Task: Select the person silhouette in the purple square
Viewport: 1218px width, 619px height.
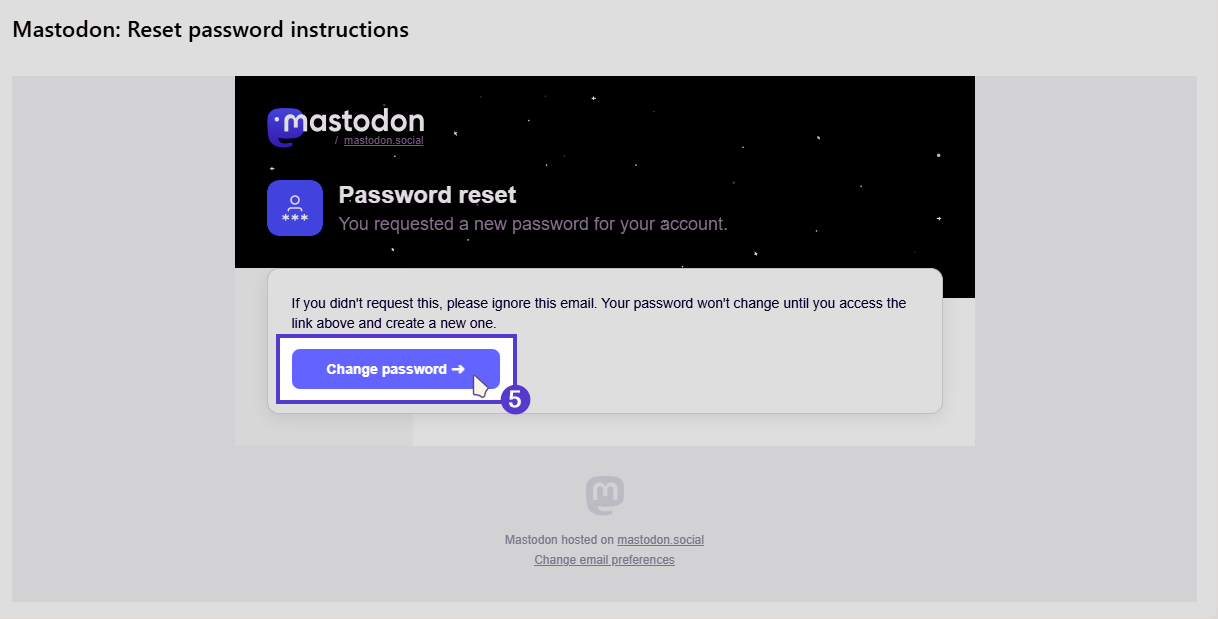Action: [295, 200]
